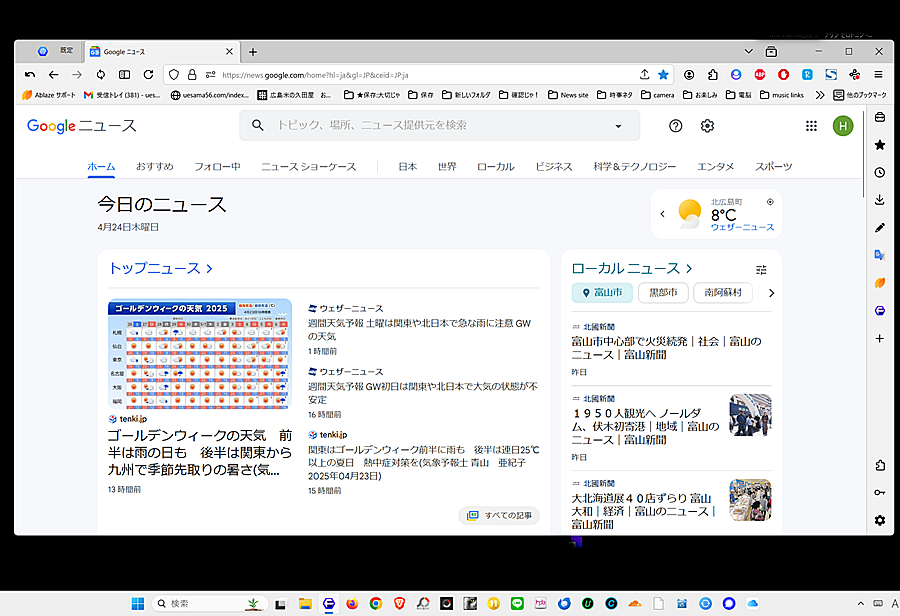
Task: Click the Google News search field
Action: [440, 126]
